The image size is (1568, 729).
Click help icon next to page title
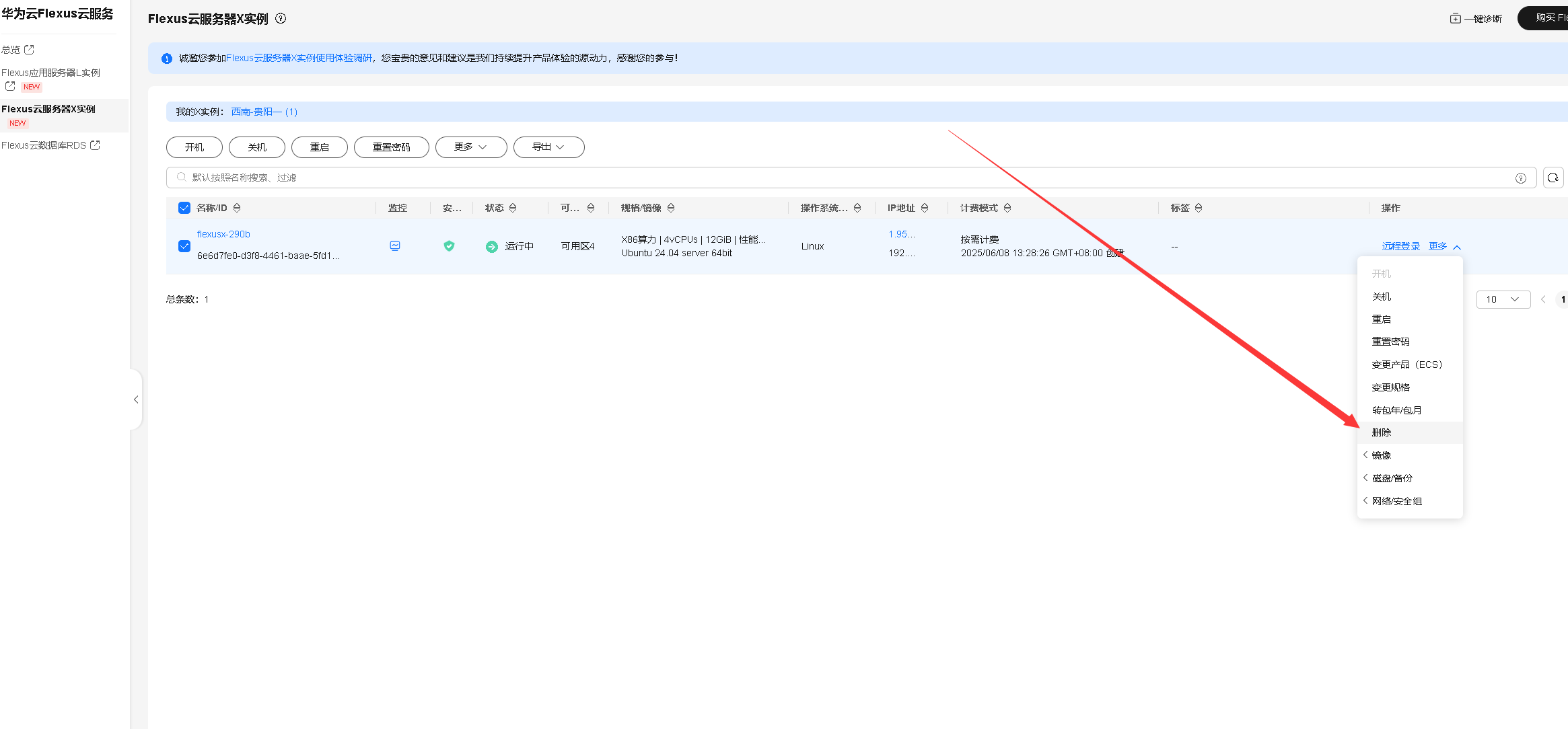pyautogui.click(x=281, y=19)
